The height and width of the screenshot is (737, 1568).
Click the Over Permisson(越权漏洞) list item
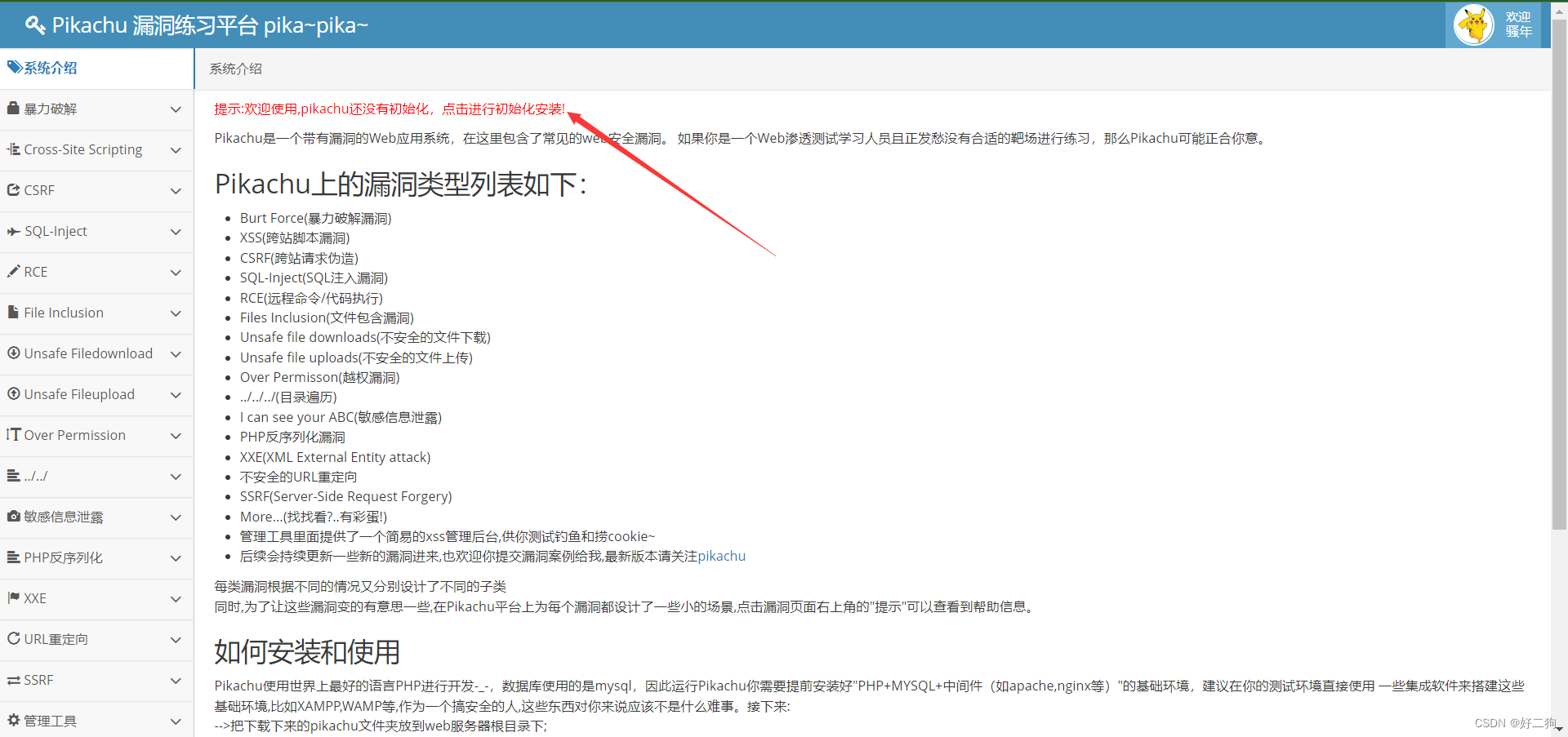click(x=320, y=377)
